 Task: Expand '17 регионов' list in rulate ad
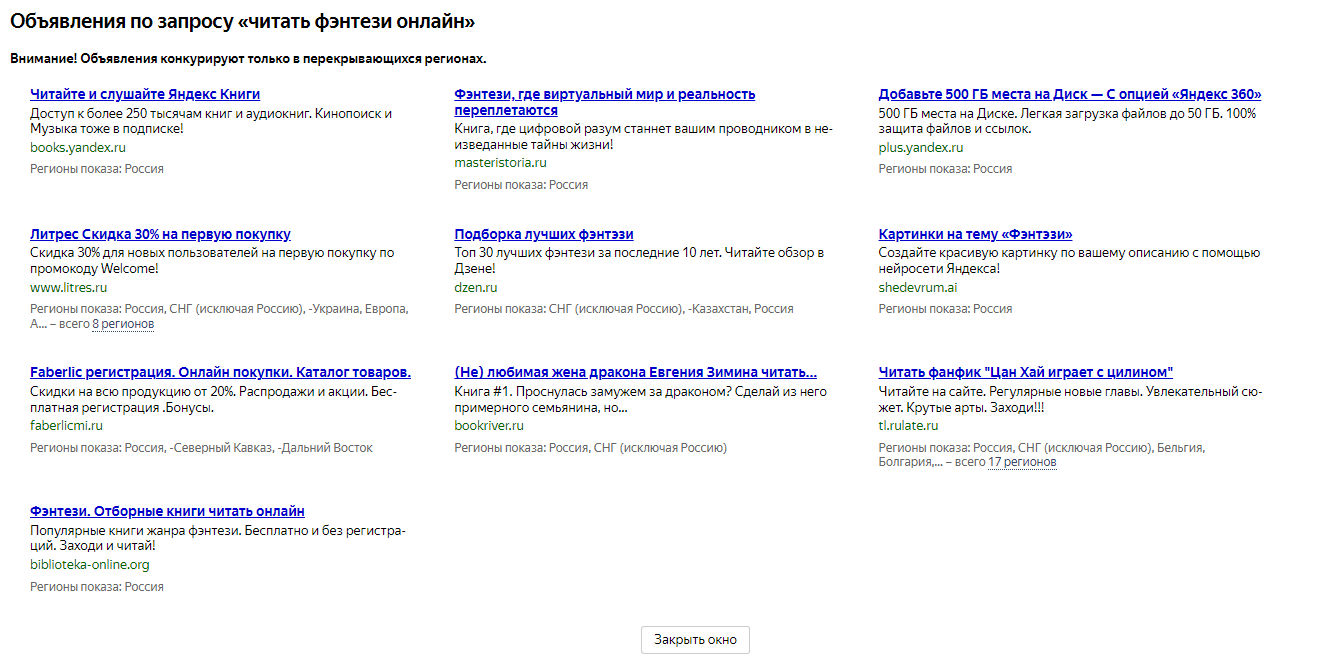1022,462
